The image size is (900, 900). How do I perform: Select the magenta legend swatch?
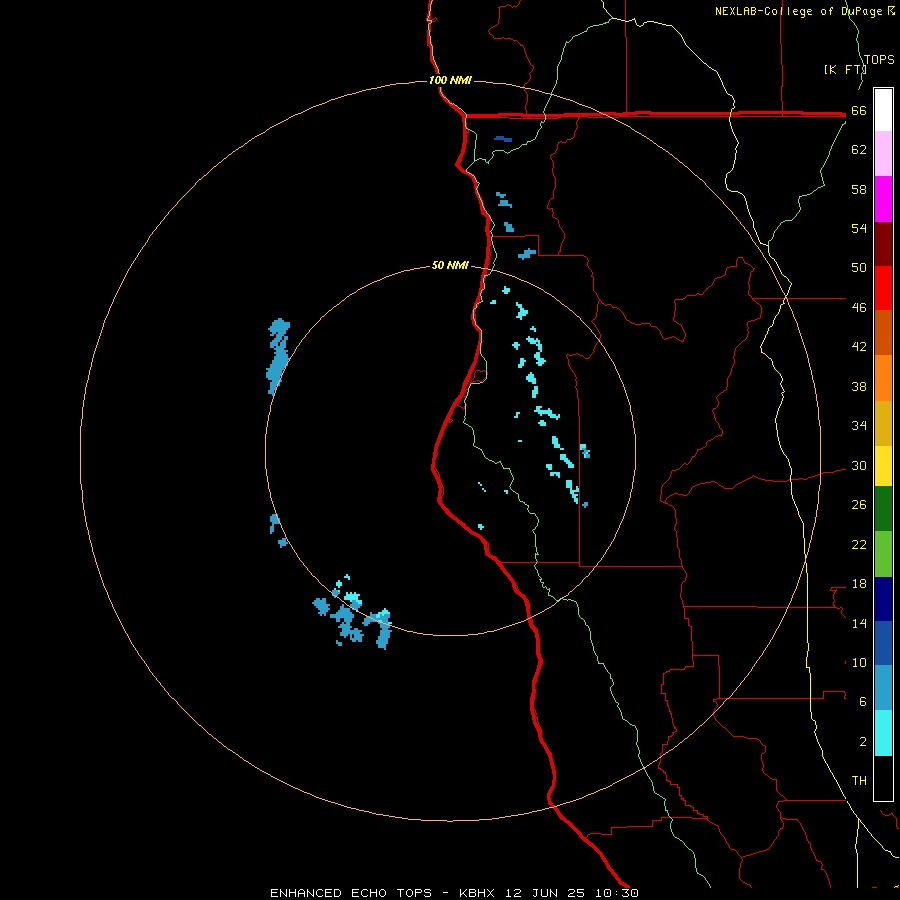[x=883, y=199]
